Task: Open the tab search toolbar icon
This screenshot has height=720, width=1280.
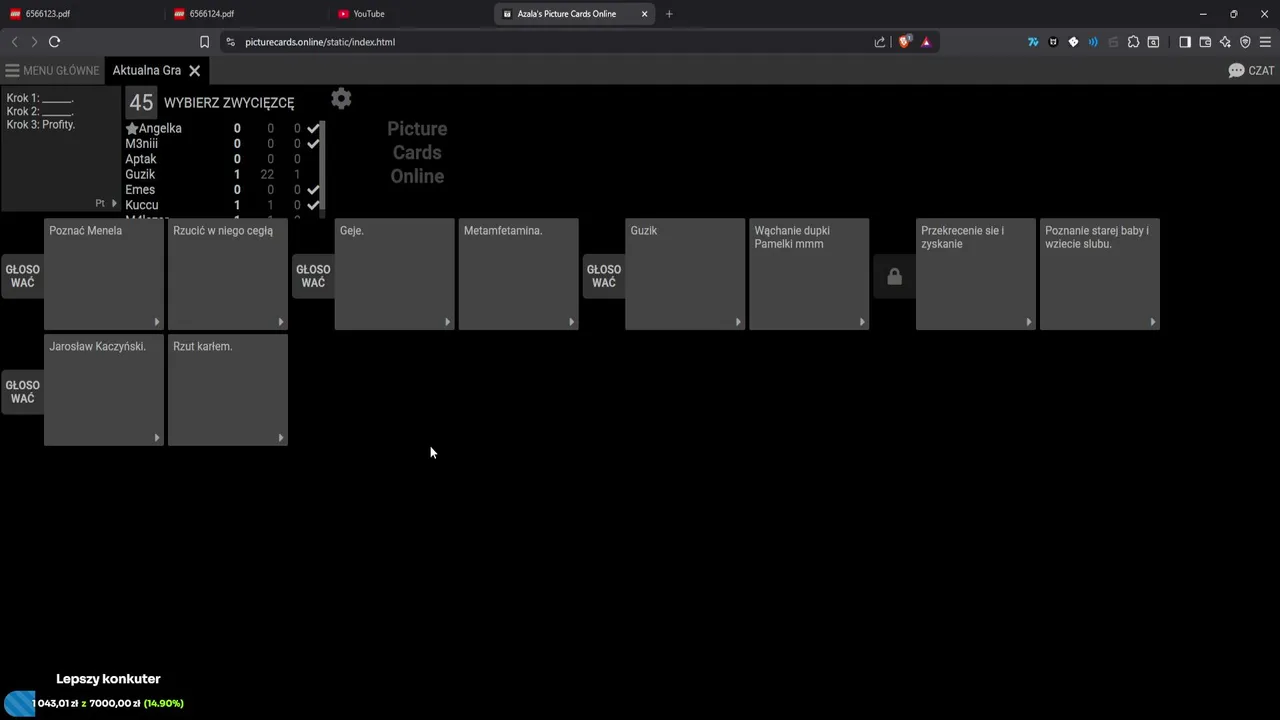Action: click(1153, 42)
